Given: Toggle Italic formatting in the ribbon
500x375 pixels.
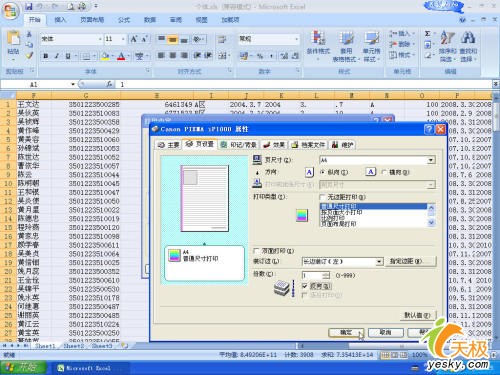Looking at the screenshot, I should tap(57, 56).
